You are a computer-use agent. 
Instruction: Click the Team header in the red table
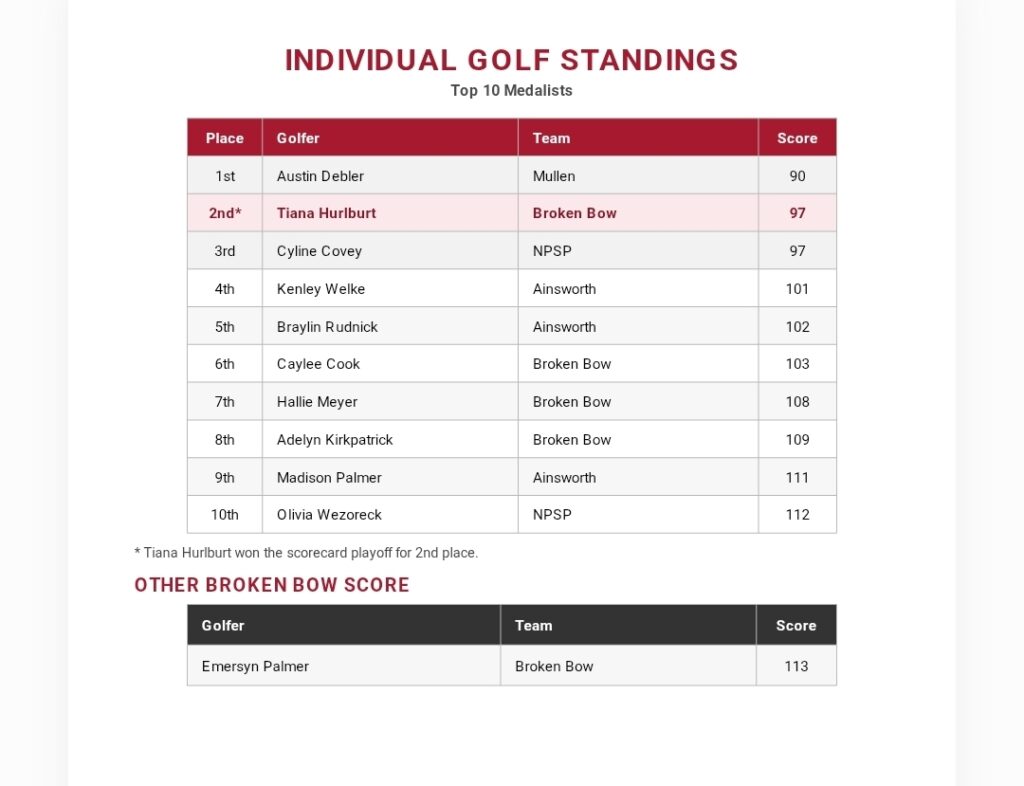tap(638, 138)
